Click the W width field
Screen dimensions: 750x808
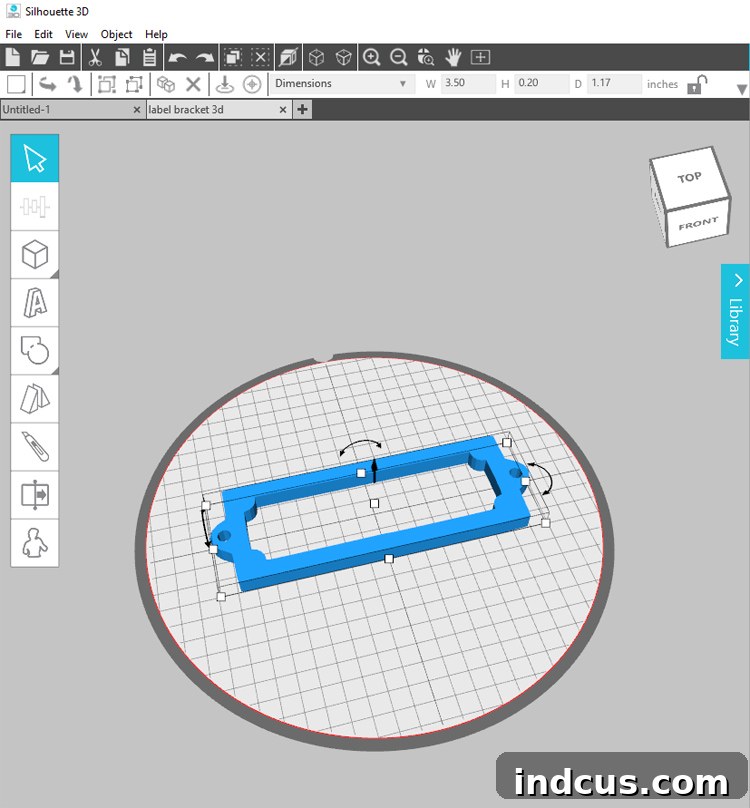pyautogui.click(x=468, y=83)
